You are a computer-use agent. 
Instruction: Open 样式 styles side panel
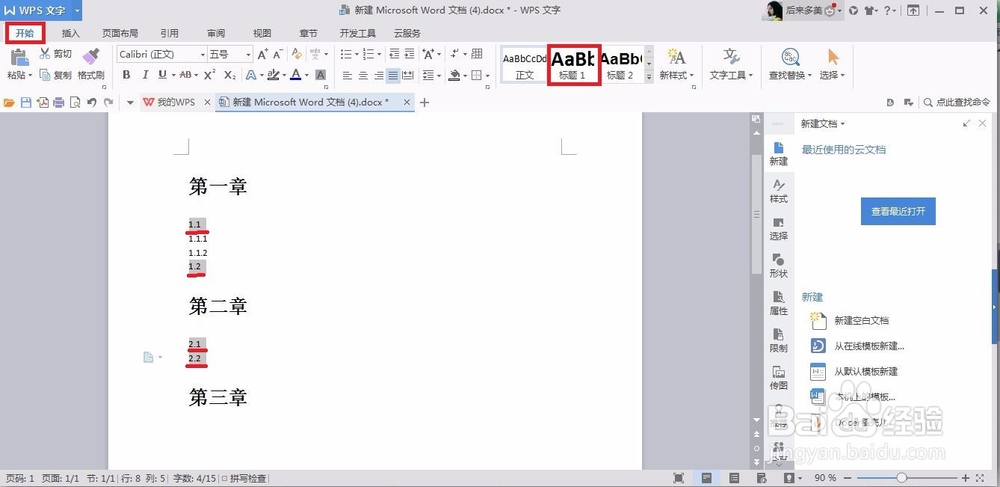click(778, 191)
